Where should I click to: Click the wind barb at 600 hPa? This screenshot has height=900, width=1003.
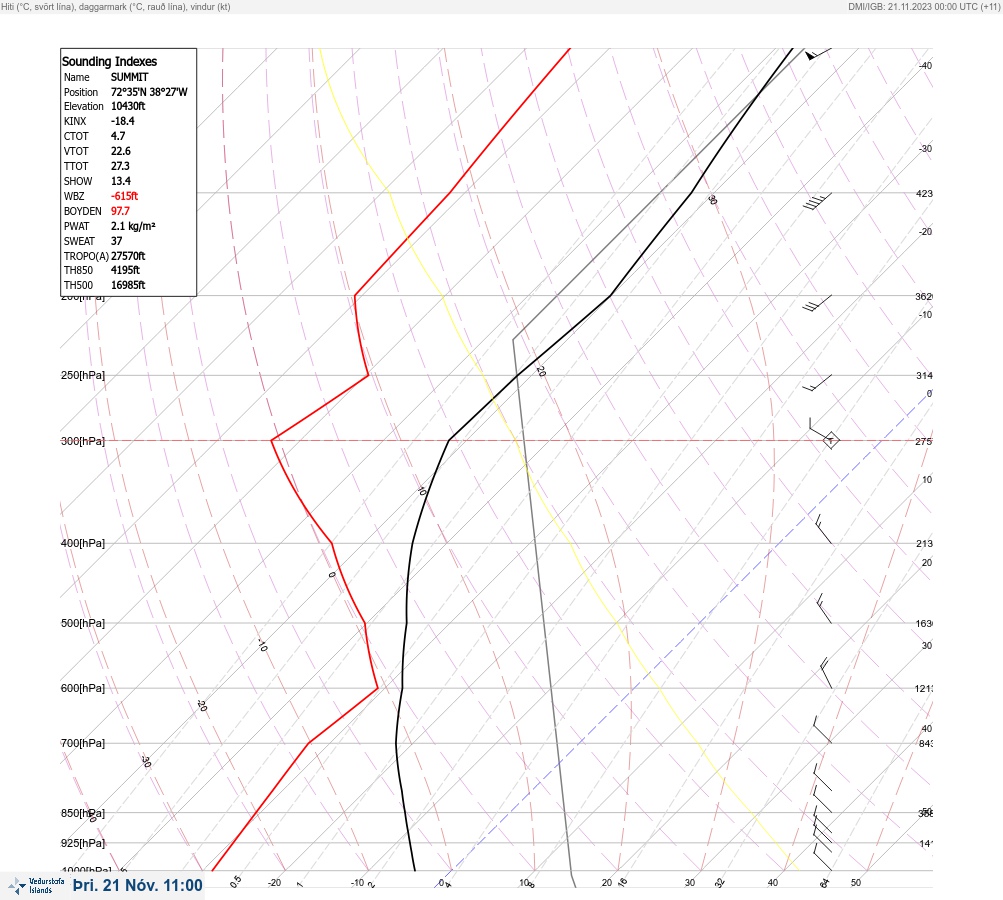click(x=826, y=673)
